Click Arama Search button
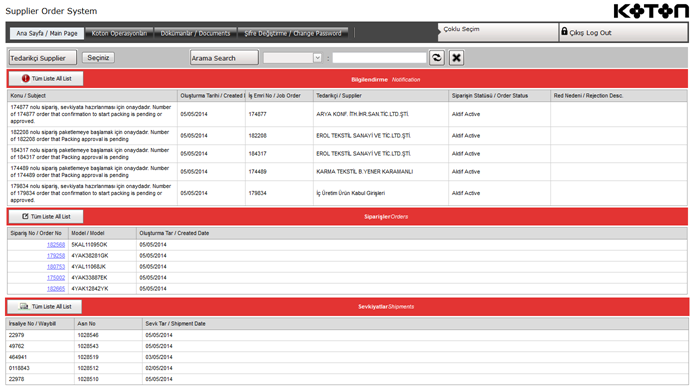This screenshot has height=392, width=695. click(x=224, y=58)
